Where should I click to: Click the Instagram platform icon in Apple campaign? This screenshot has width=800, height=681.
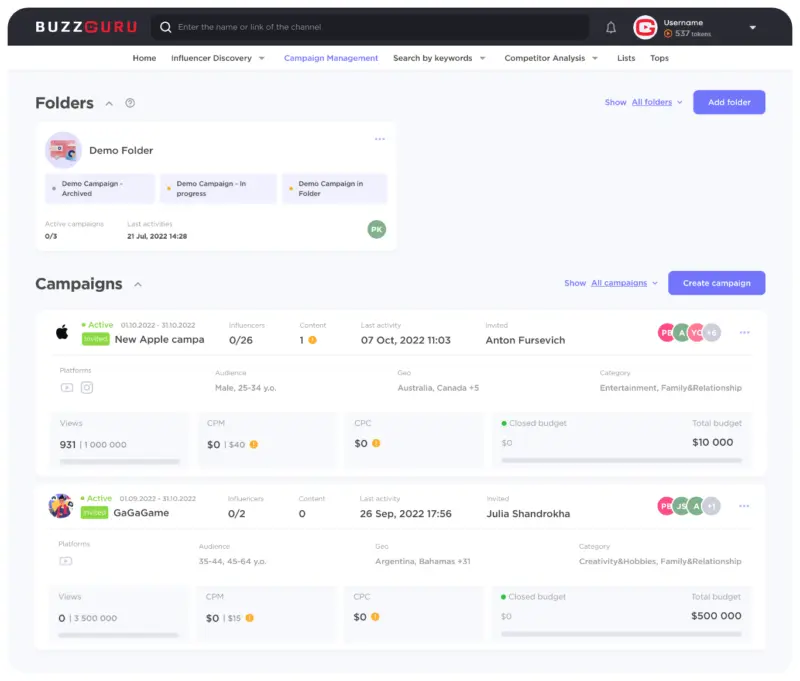[87, 388]
